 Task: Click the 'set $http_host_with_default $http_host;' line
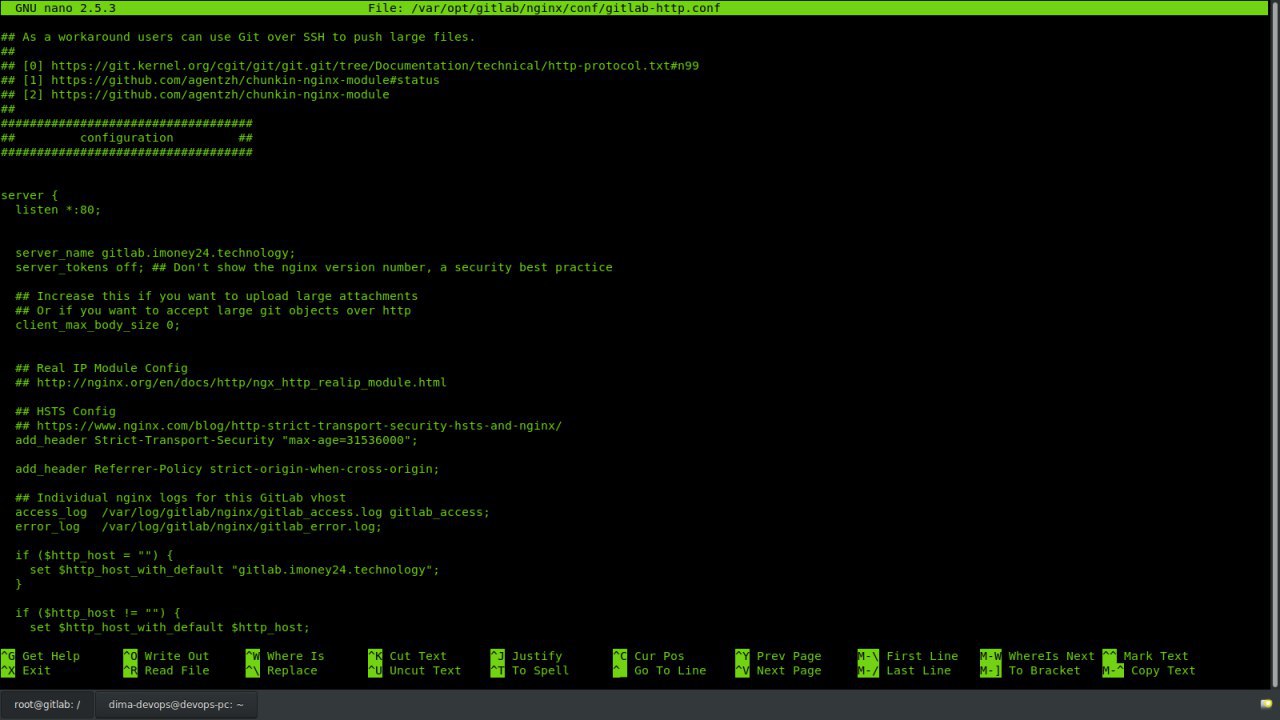(x=169, y=627)
